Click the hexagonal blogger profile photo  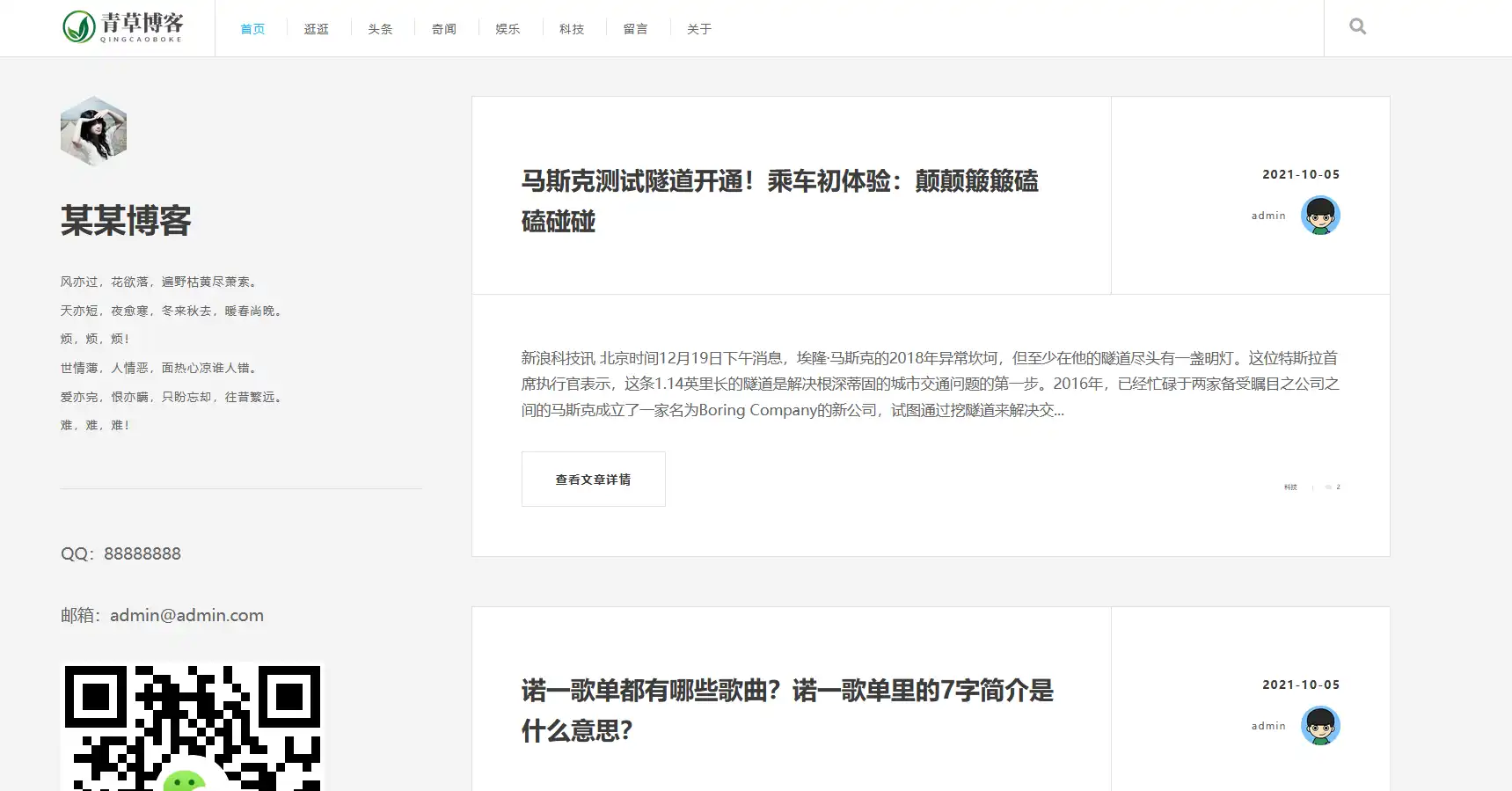pyautogui.click(x=94, y=131)
